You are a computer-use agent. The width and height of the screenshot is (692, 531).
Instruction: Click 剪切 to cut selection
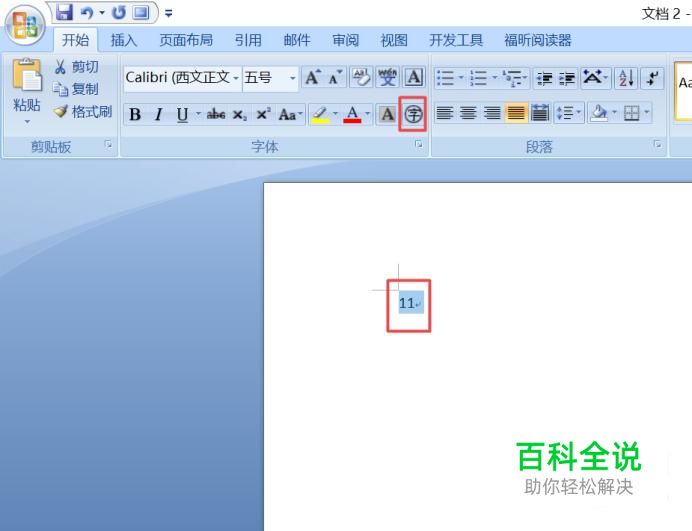(x=76, y=67)
